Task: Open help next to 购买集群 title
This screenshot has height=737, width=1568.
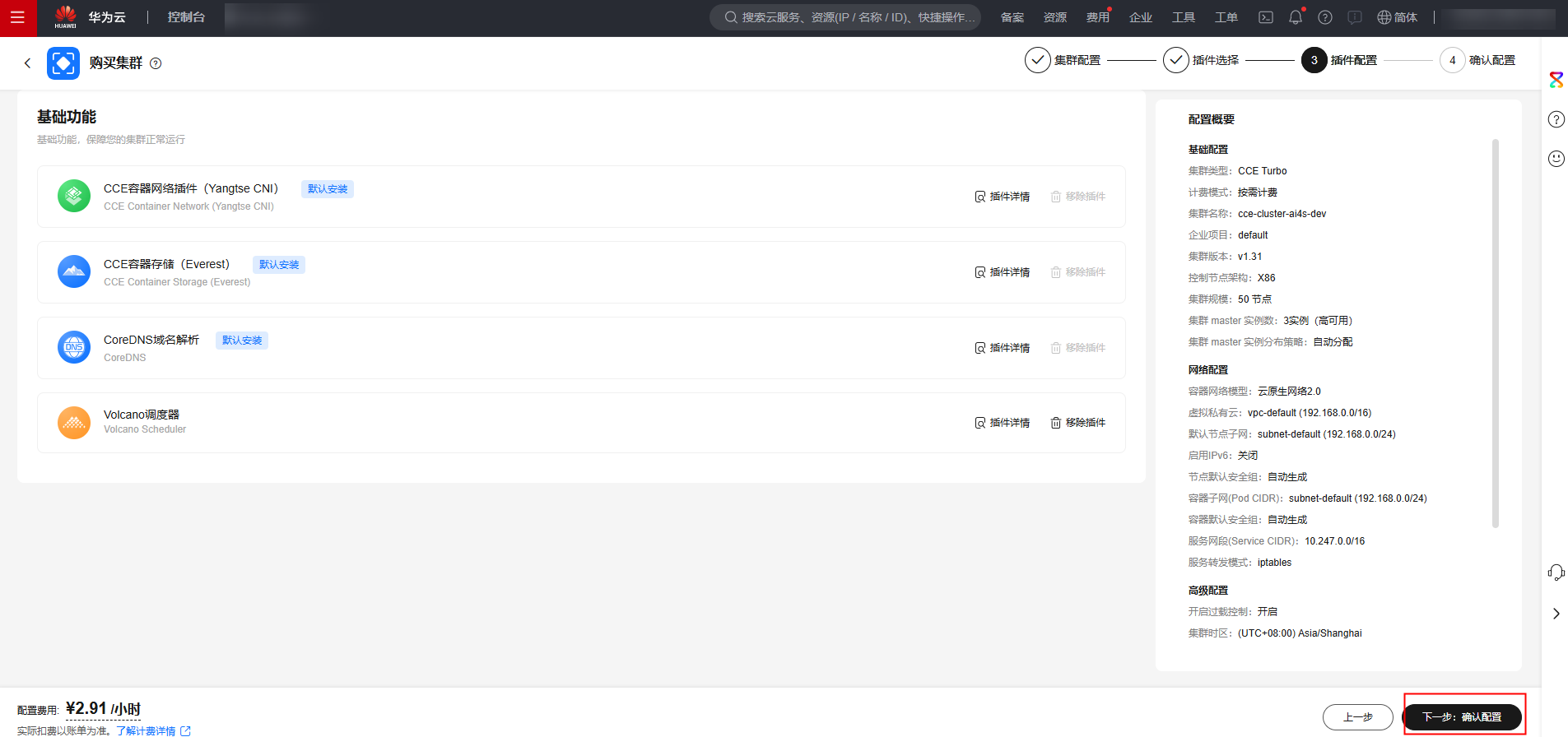Action: (156, 63)
